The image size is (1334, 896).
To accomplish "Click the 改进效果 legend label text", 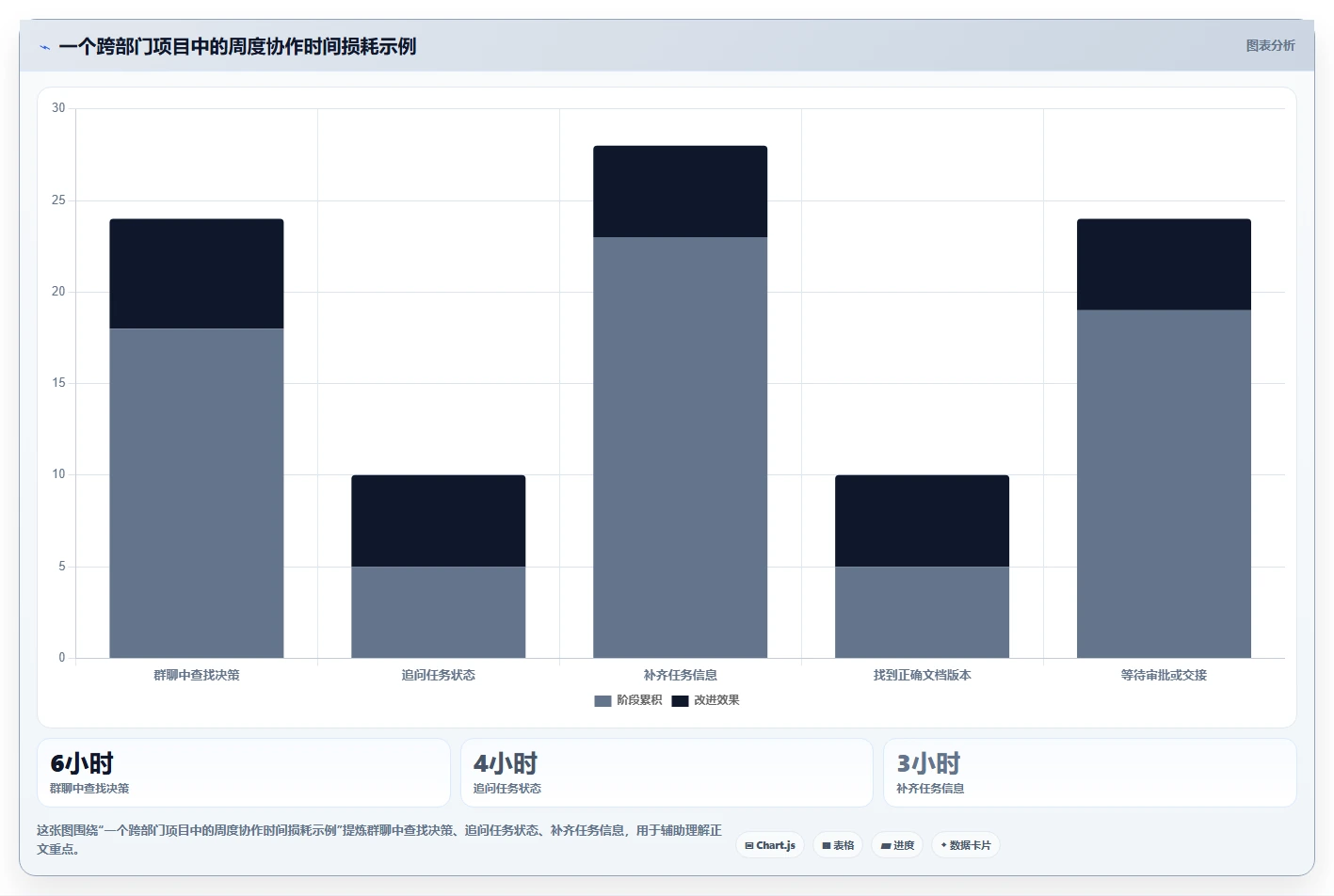I will pos(716,700).
